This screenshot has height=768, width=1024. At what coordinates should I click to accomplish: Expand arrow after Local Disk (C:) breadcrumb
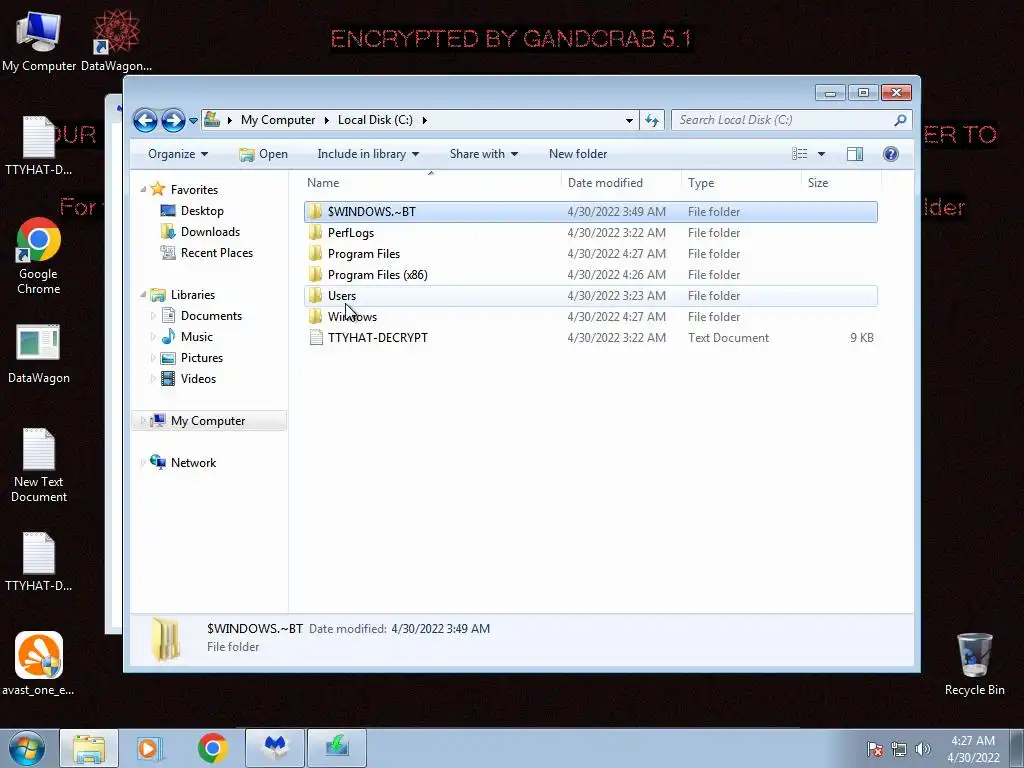[x=424, y=120]
